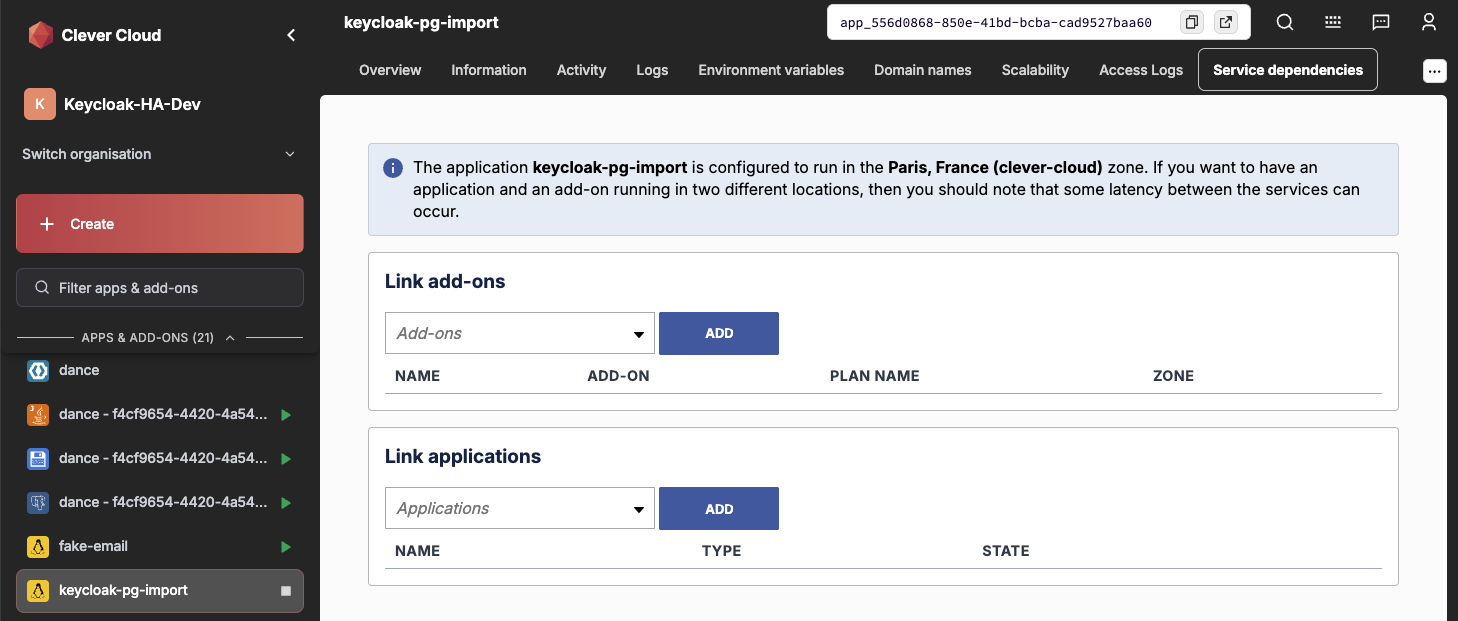Click ADD button under Link add-ons
Screen dimensions: 1458x621
coord(719,333)
